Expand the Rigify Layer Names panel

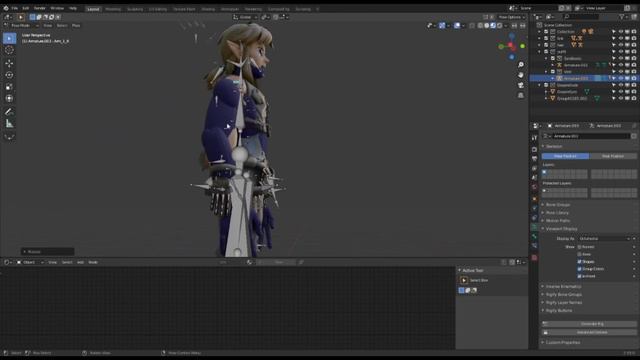click(564, 302)
